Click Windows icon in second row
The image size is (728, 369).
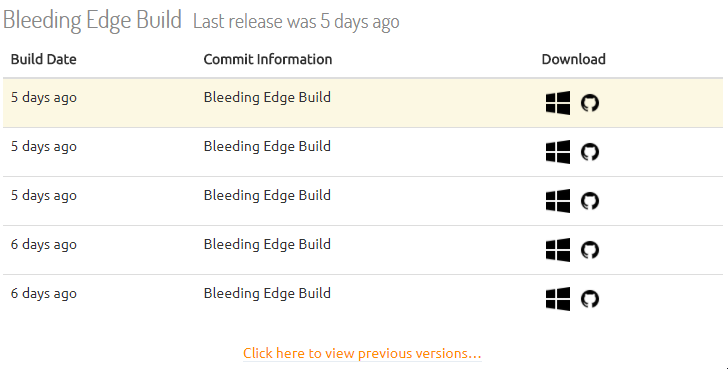(x=558, y=152)
